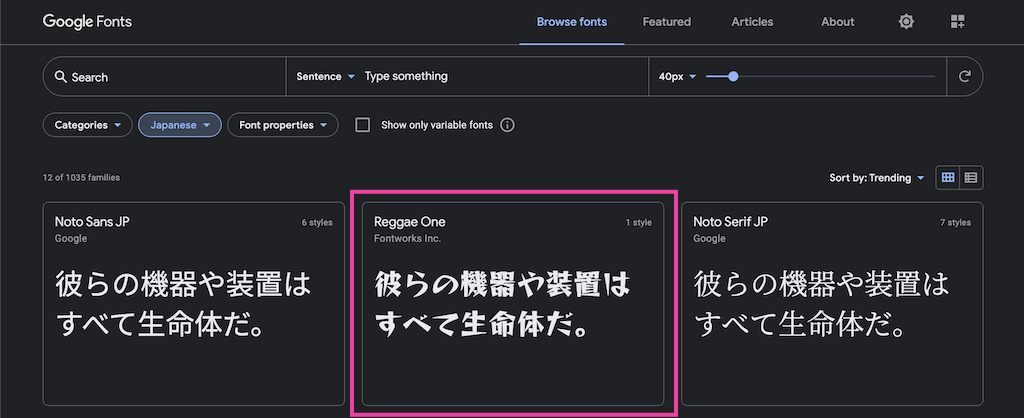
Task: Open the Reggae One font card
Action: coord(513,304)
